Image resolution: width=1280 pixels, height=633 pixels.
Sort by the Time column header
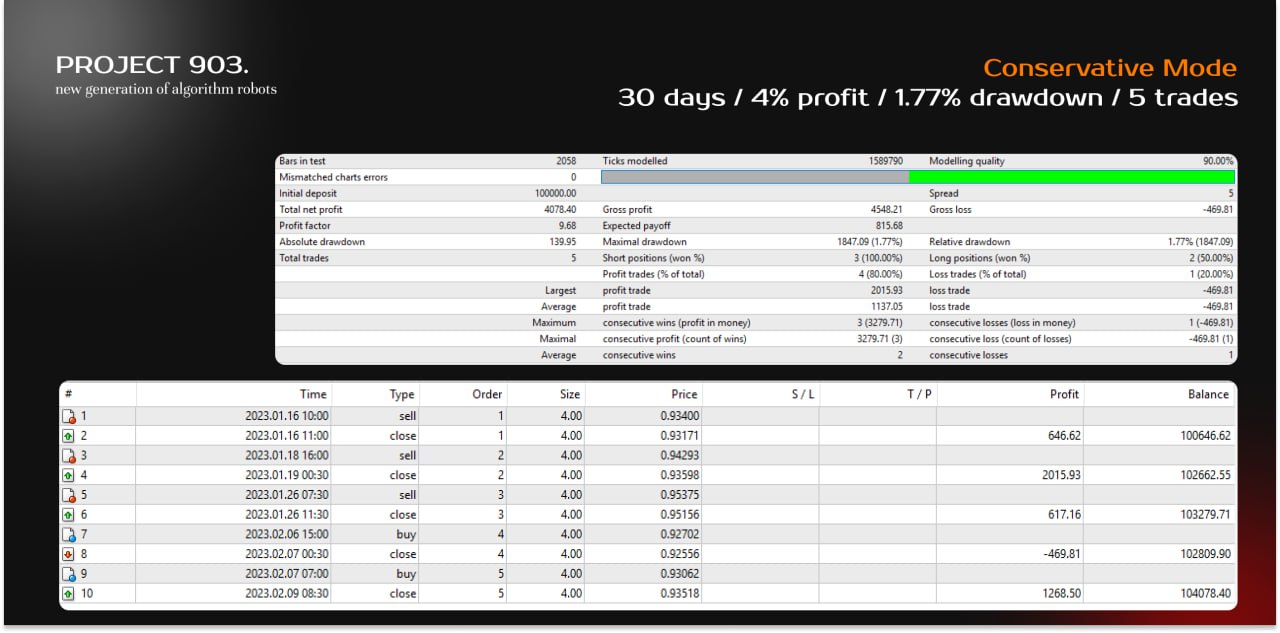tap(313, 394)
